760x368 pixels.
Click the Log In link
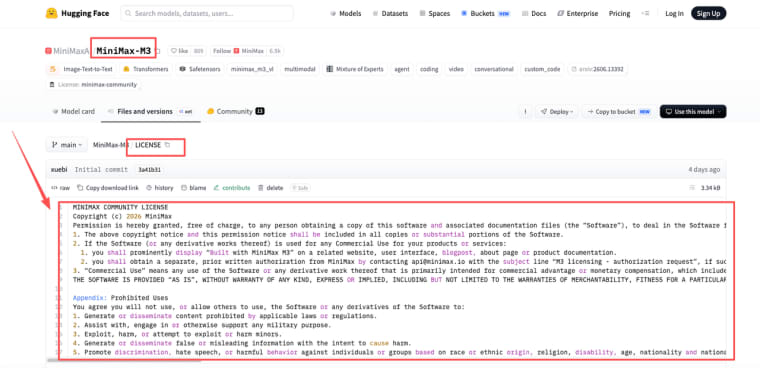(674, 14)
